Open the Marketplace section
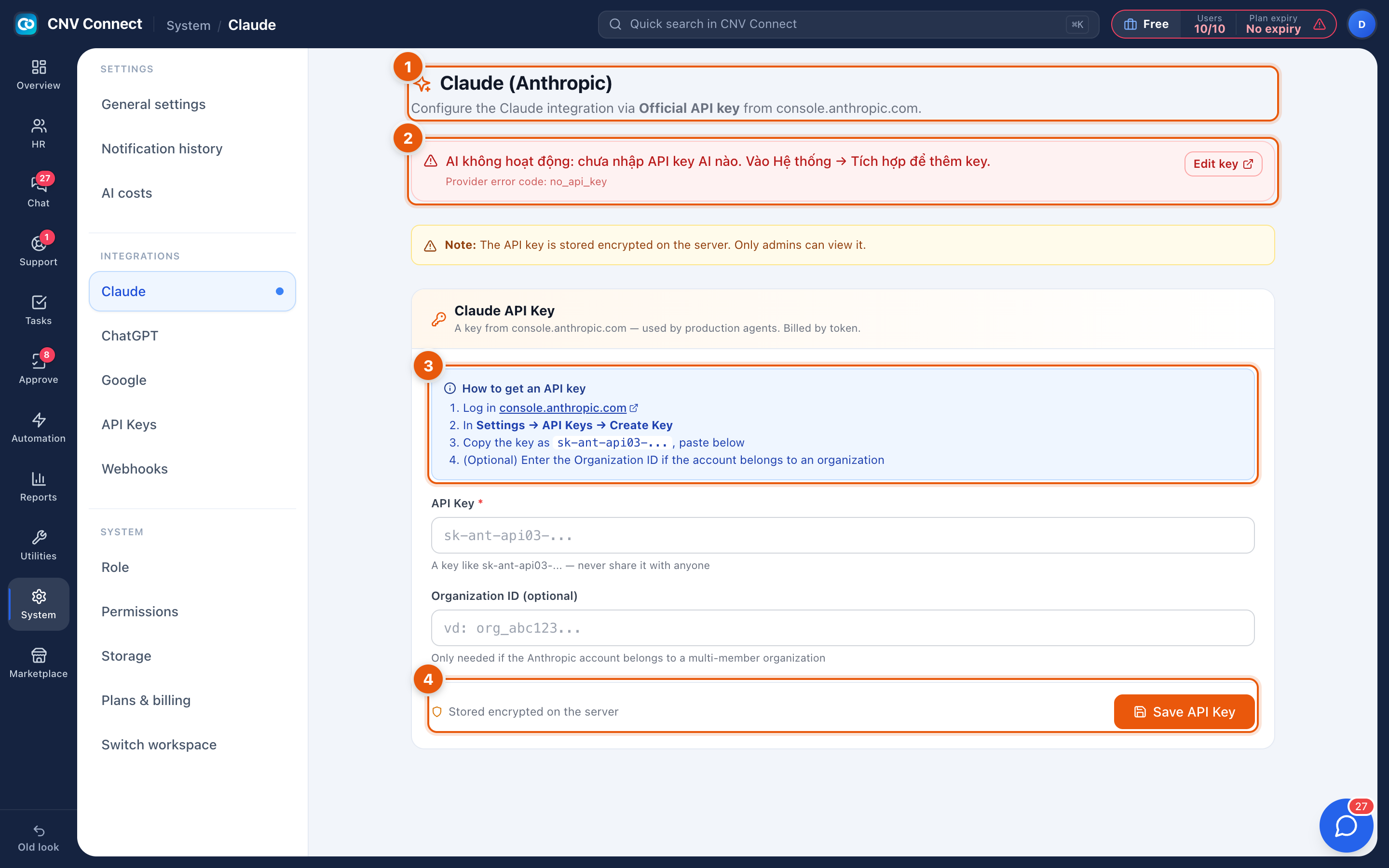This screenshot has height=868, width=1389. (39, 663)
